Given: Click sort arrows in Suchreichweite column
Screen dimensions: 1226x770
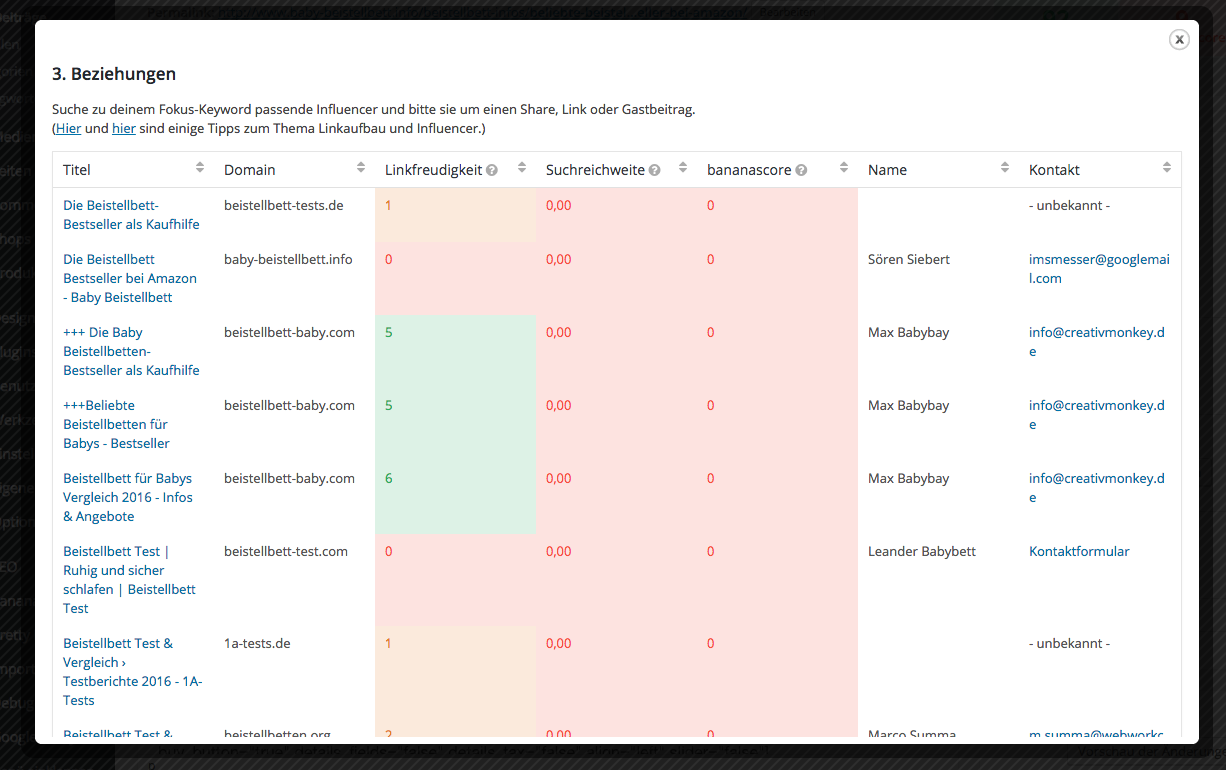Looking at the screenshot, I should (683, 168).
